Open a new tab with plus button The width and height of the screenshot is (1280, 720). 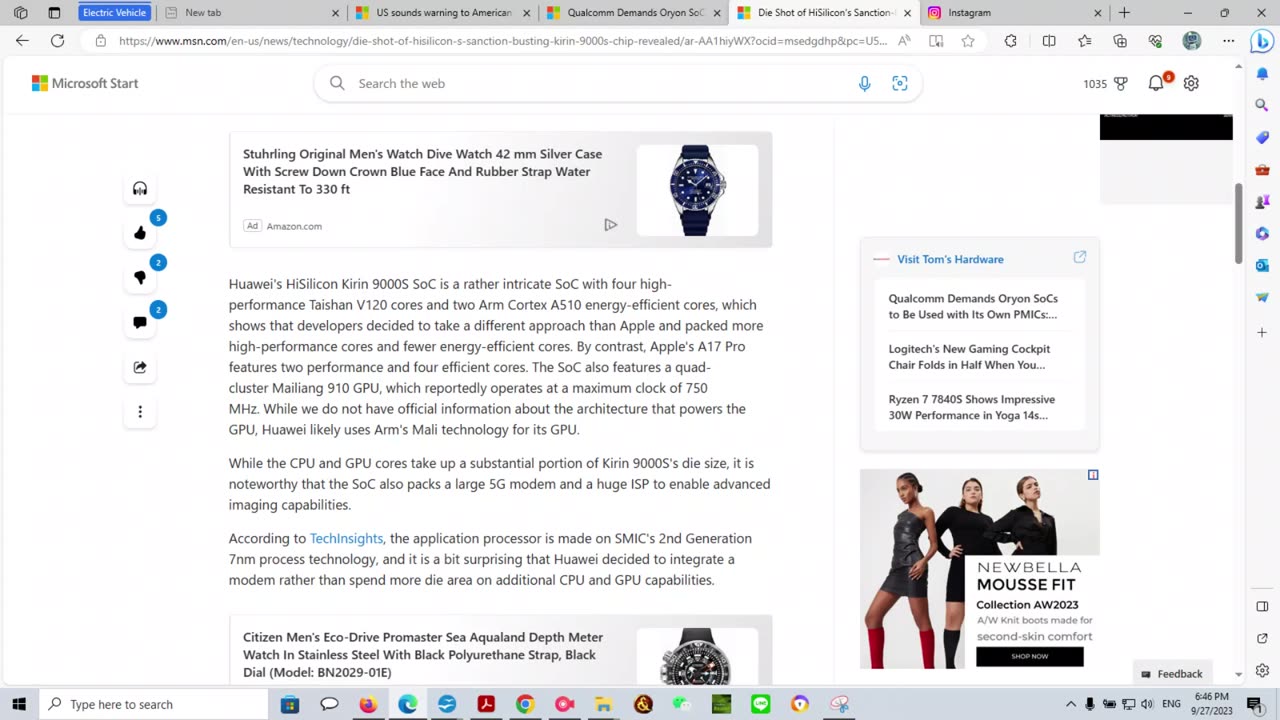click(x=1124, y=13)
